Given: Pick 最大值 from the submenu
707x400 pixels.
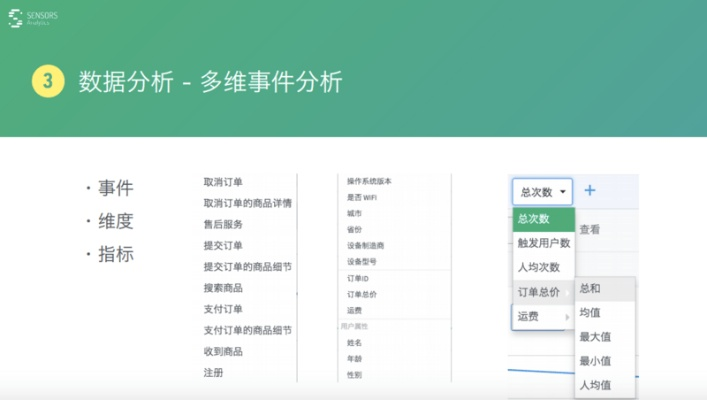Looking at the screenshot, I should 595,337.
